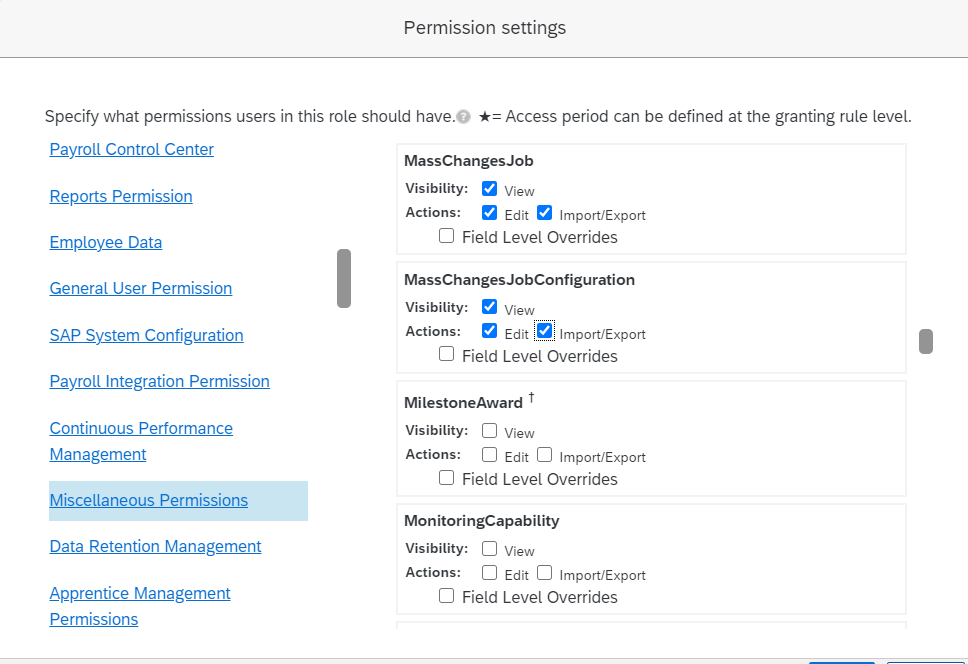Select SAP System Configuration link
The height and width of the screenshot is (664, 968).
pos(146,335)
